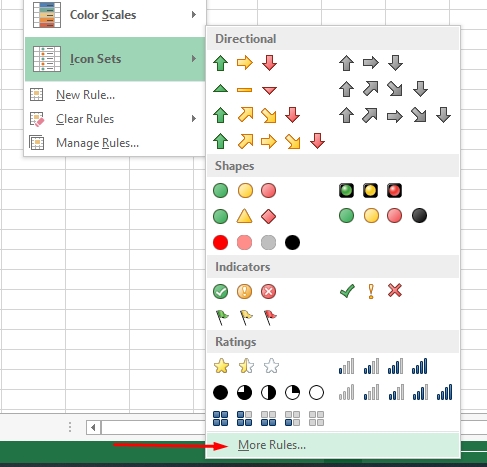Select the 4 Ratings bar icon set
The height and width of the screenshot is (467, 487).
(383, 366)
